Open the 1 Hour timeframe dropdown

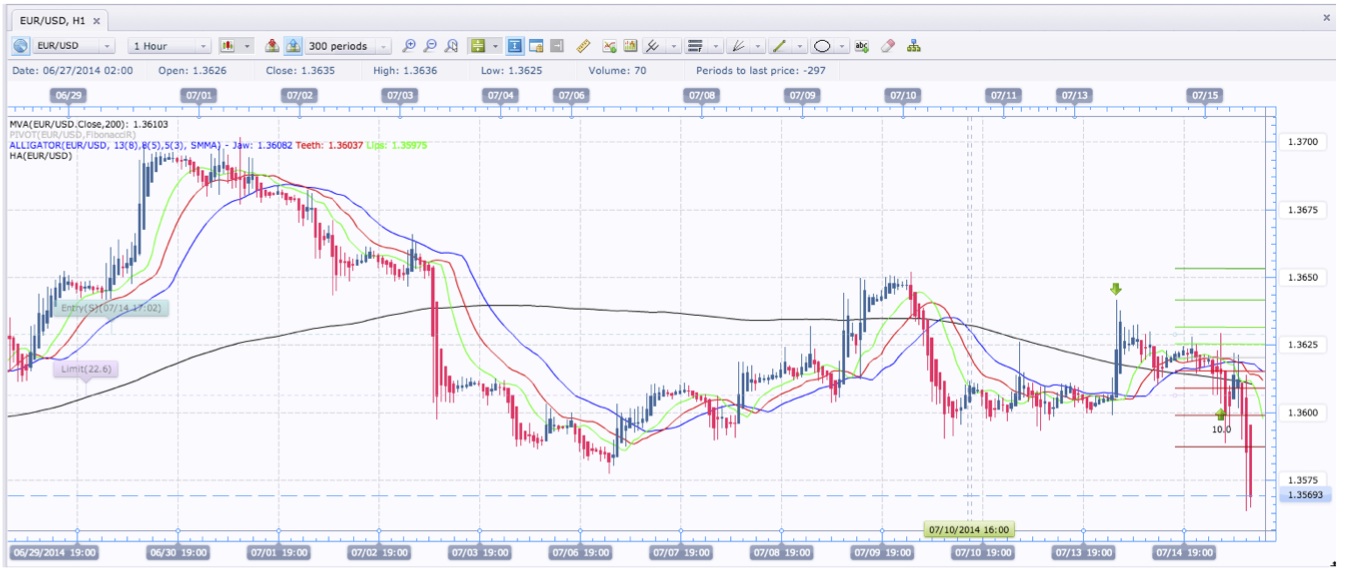170,46
